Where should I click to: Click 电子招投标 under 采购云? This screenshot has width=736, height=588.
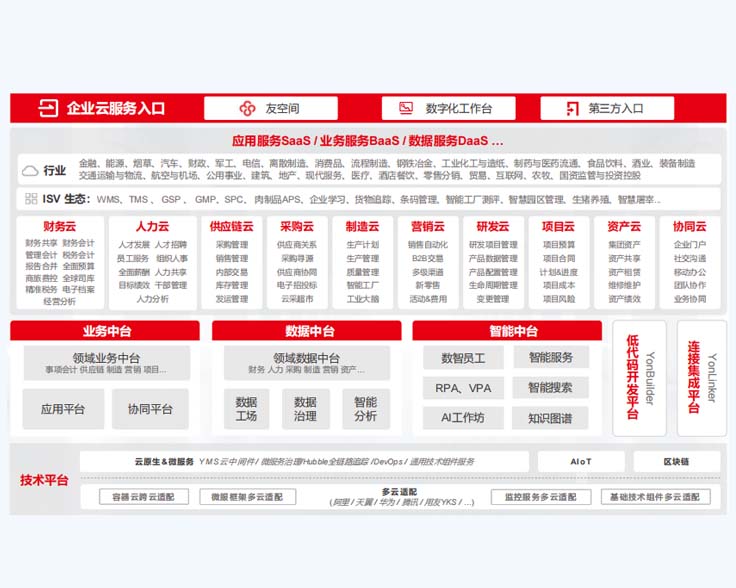[x=297, y=285]
